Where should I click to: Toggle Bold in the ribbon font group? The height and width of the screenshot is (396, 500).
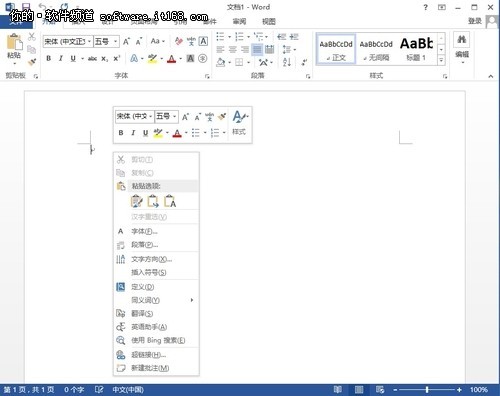[49, 59]
